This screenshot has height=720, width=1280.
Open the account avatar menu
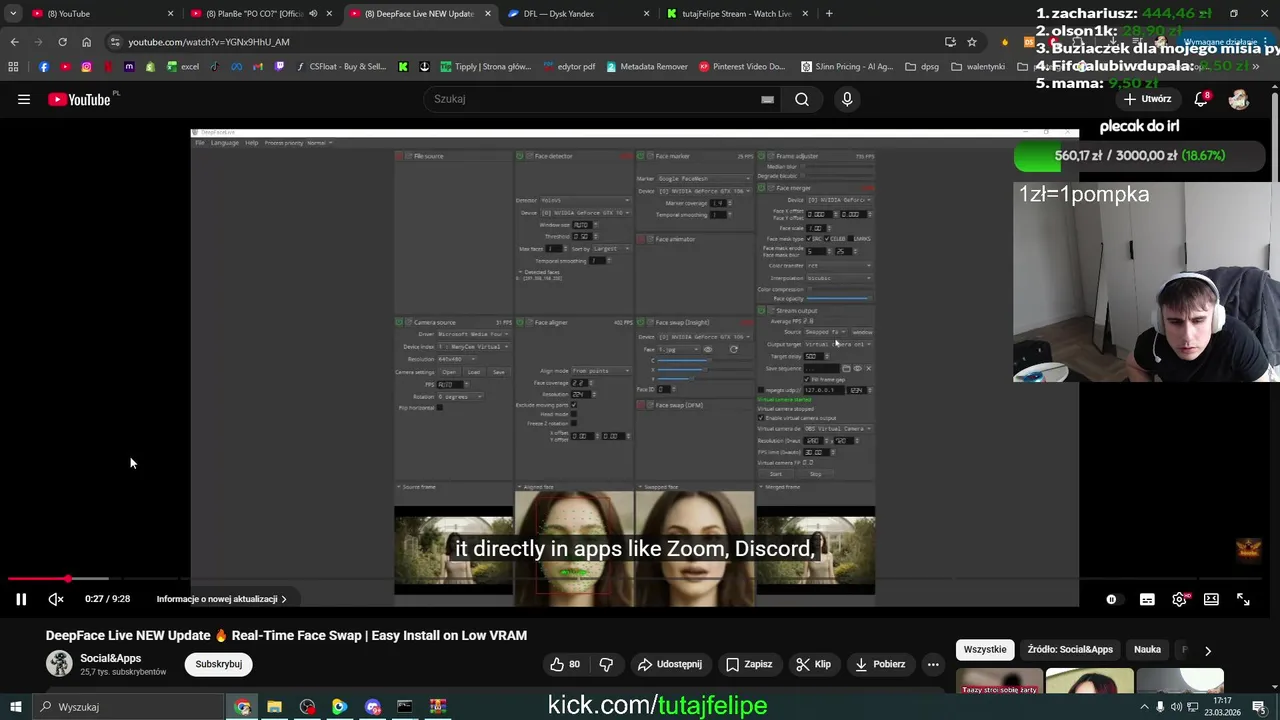1239,99
